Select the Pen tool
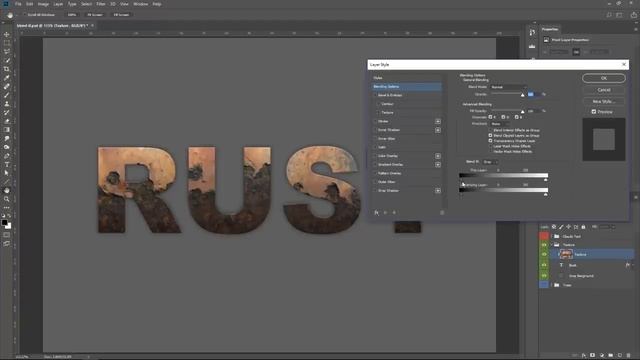This screenshot has height=360, width=640. 7,156
